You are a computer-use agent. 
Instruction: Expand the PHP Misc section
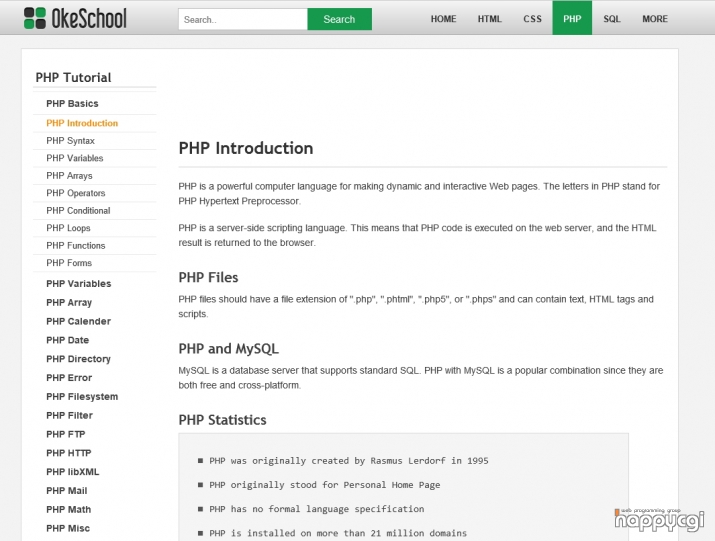click(68, 528)
